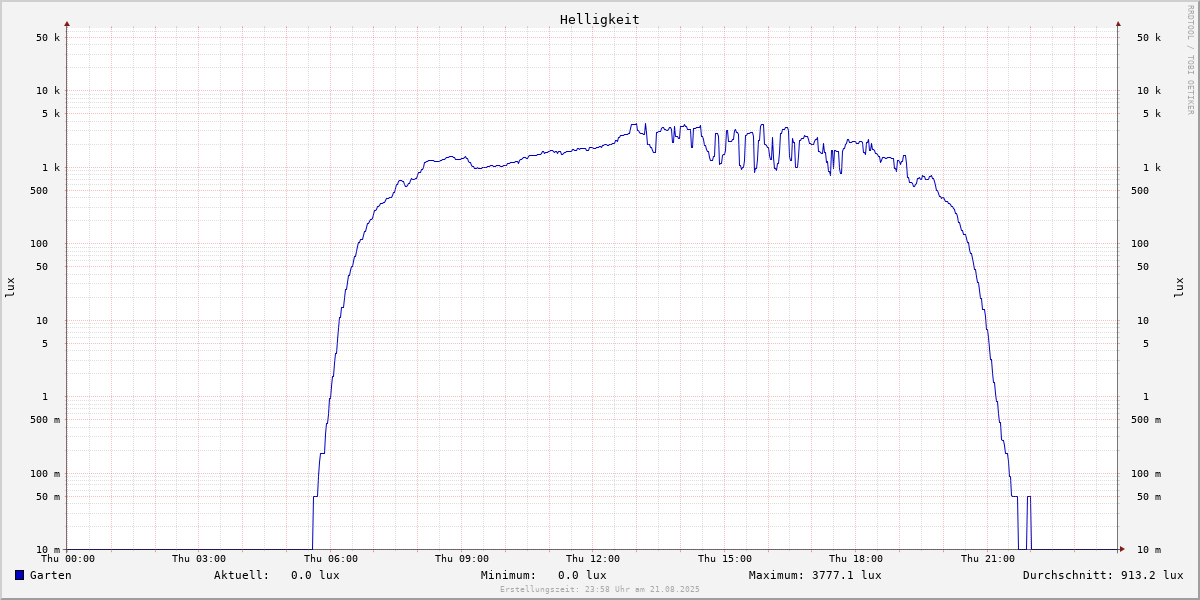The height and width of the screenshot is (600, 1200).
Task: Click the Thu 00:00 time axis label
Action: coord(68,559)
